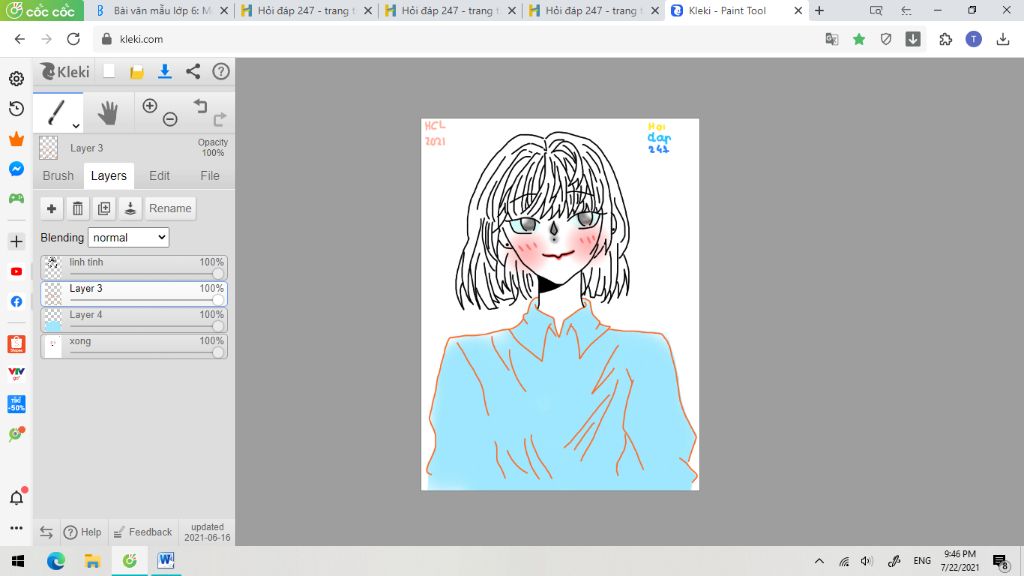1024x576 pixels.
Task: Show hidden system tray icons
Action: pyautogui.click(x=819, y=561)
